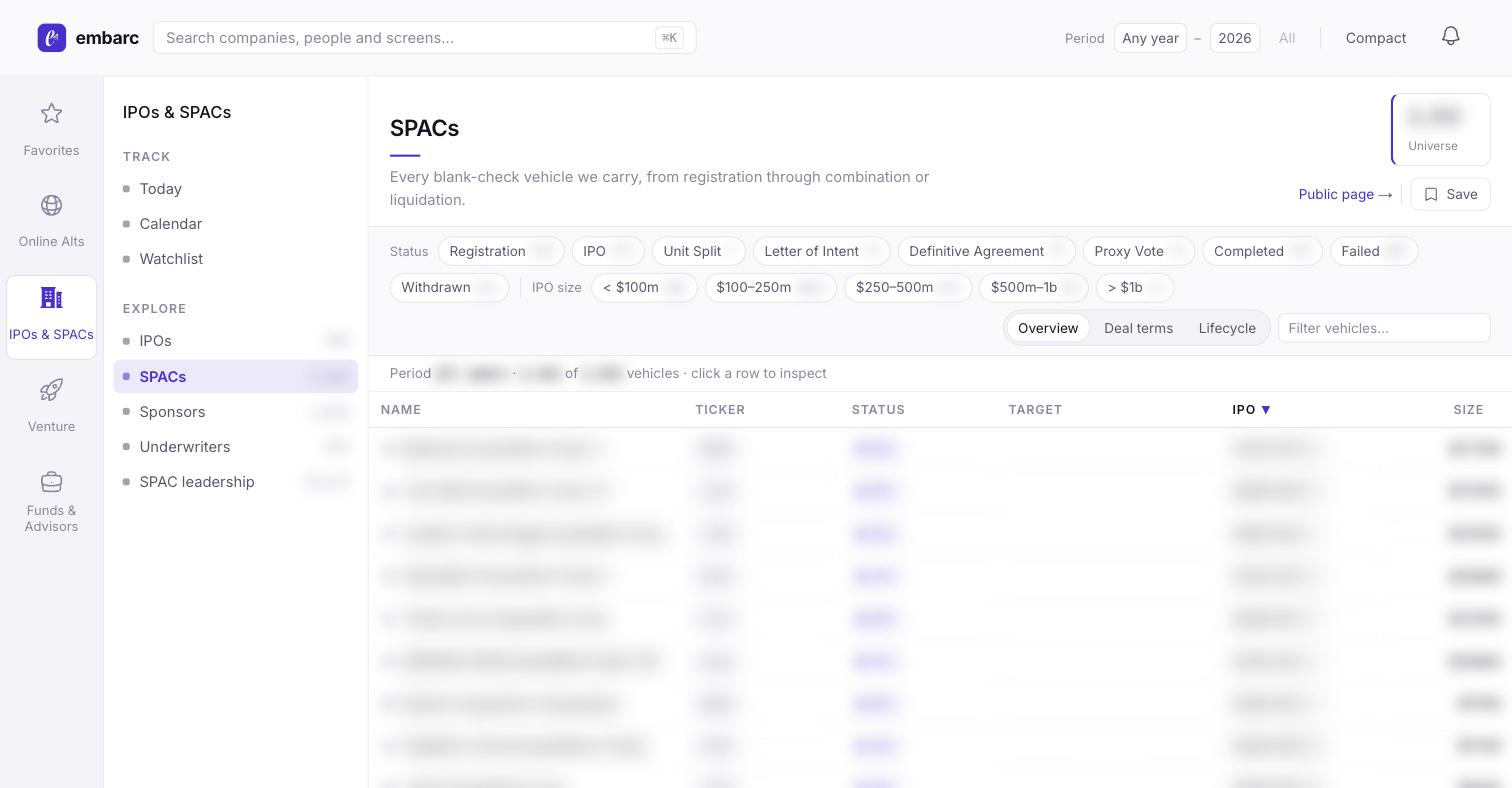Filter IPO size under $100m
This screenshot has height=788, width=1512.
point(644,287)
